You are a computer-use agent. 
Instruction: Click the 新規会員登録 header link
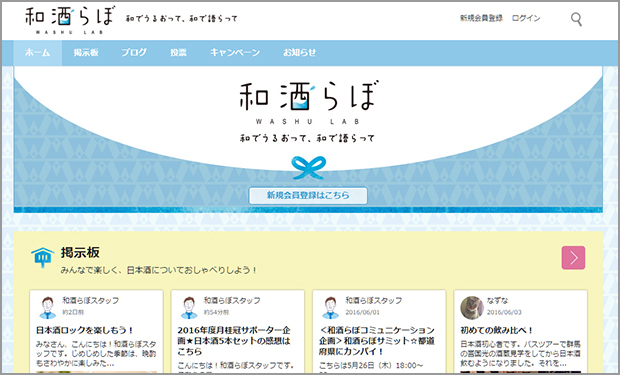tap(481, 18)
